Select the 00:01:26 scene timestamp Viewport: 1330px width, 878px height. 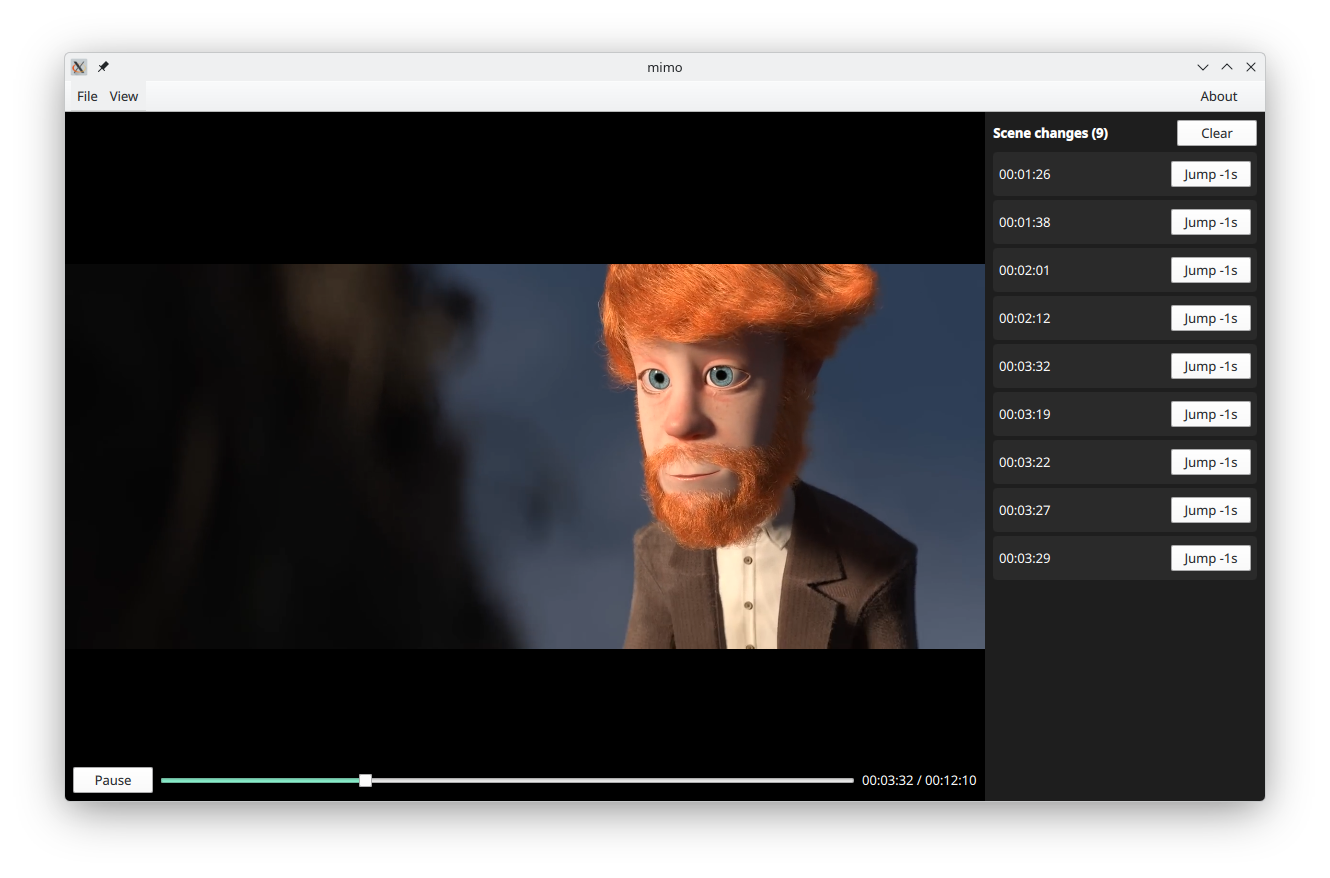1024,174
